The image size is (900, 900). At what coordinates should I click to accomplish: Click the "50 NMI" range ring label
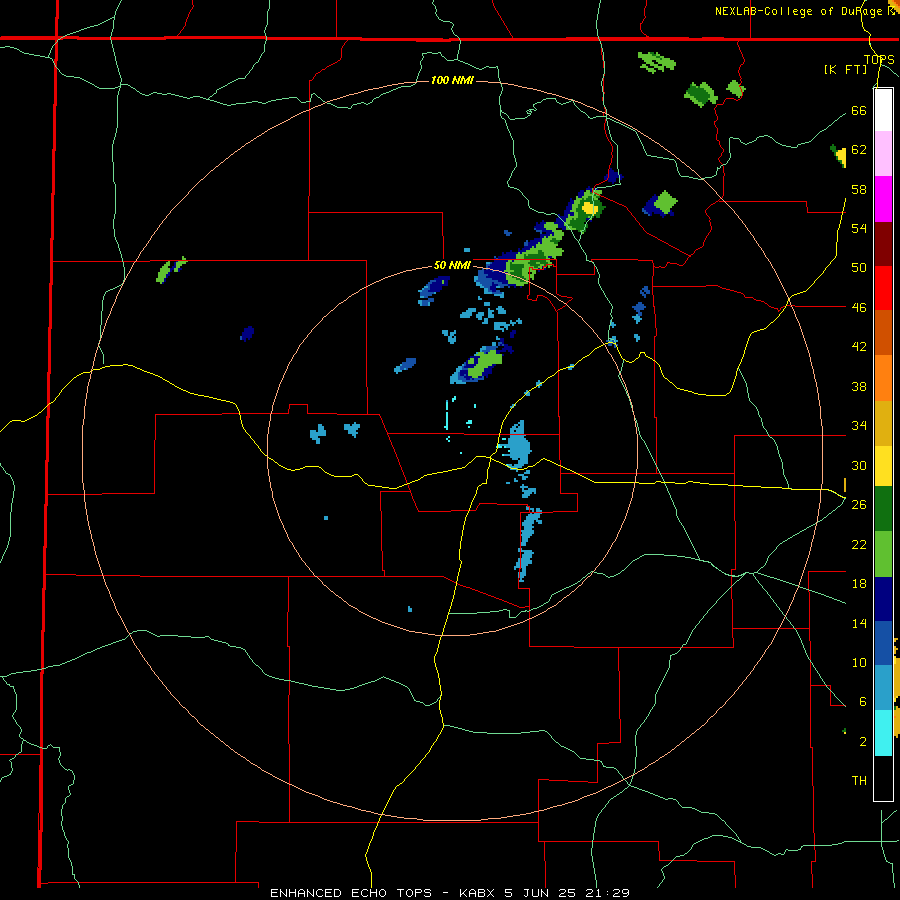coord(452,265)
